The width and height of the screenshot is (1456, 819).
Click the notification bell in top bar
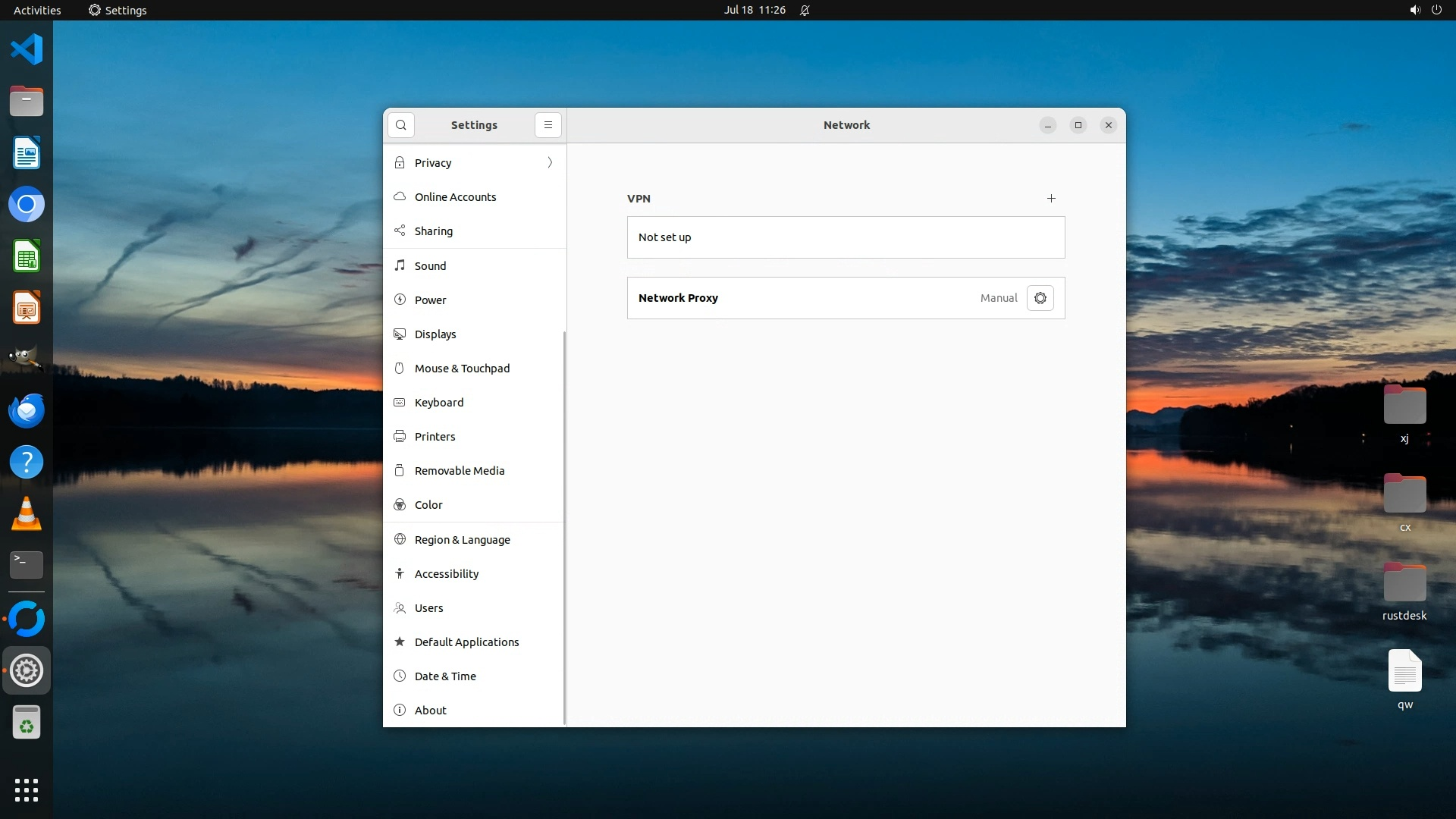(x=805, y=11)
